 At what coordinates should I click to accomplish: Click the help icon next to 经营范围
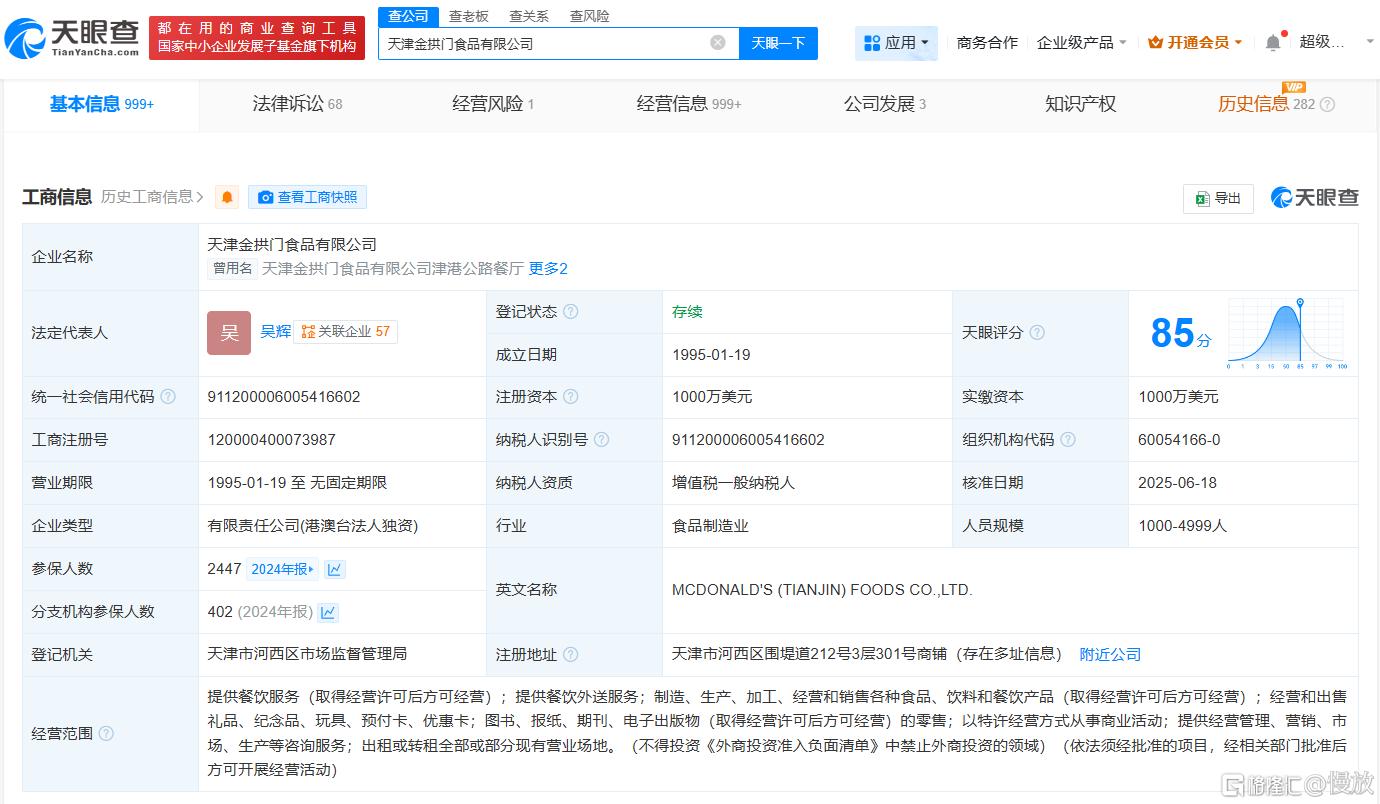click(x=106, y=734)
